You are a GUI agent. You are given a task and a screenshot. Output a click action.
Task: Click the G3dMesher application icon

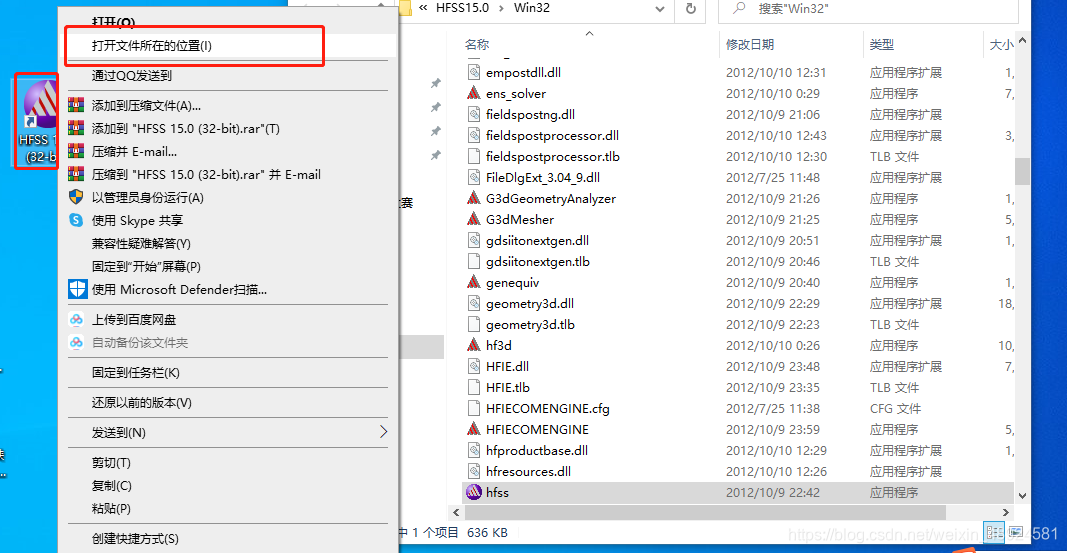(x=474, y=219)
